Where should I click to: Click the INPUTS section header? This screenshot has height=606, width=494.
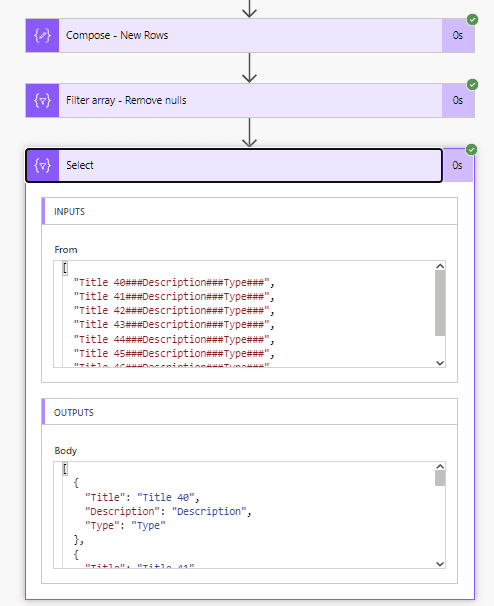[250, 211]
